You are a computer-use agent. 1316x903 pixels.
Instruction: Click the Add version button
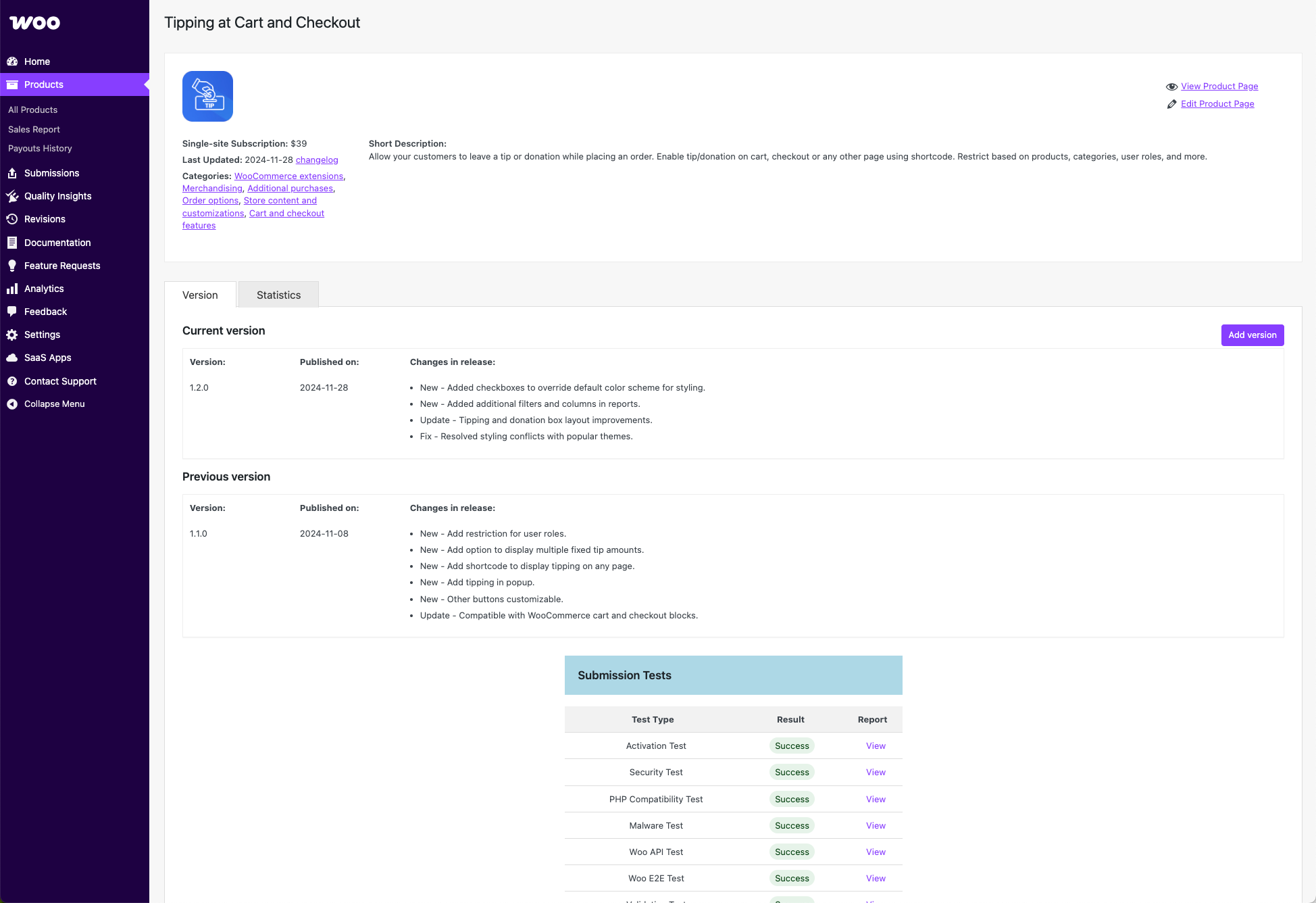(1252, 335)
